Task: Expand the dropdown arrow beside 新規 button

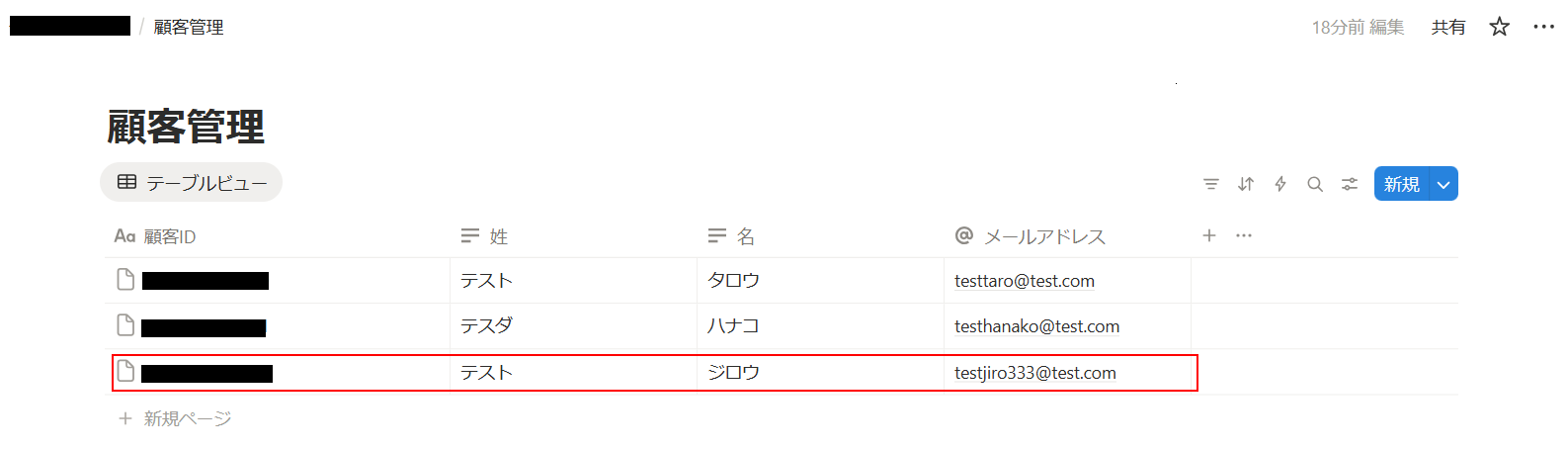Action: click(1444, 184)
